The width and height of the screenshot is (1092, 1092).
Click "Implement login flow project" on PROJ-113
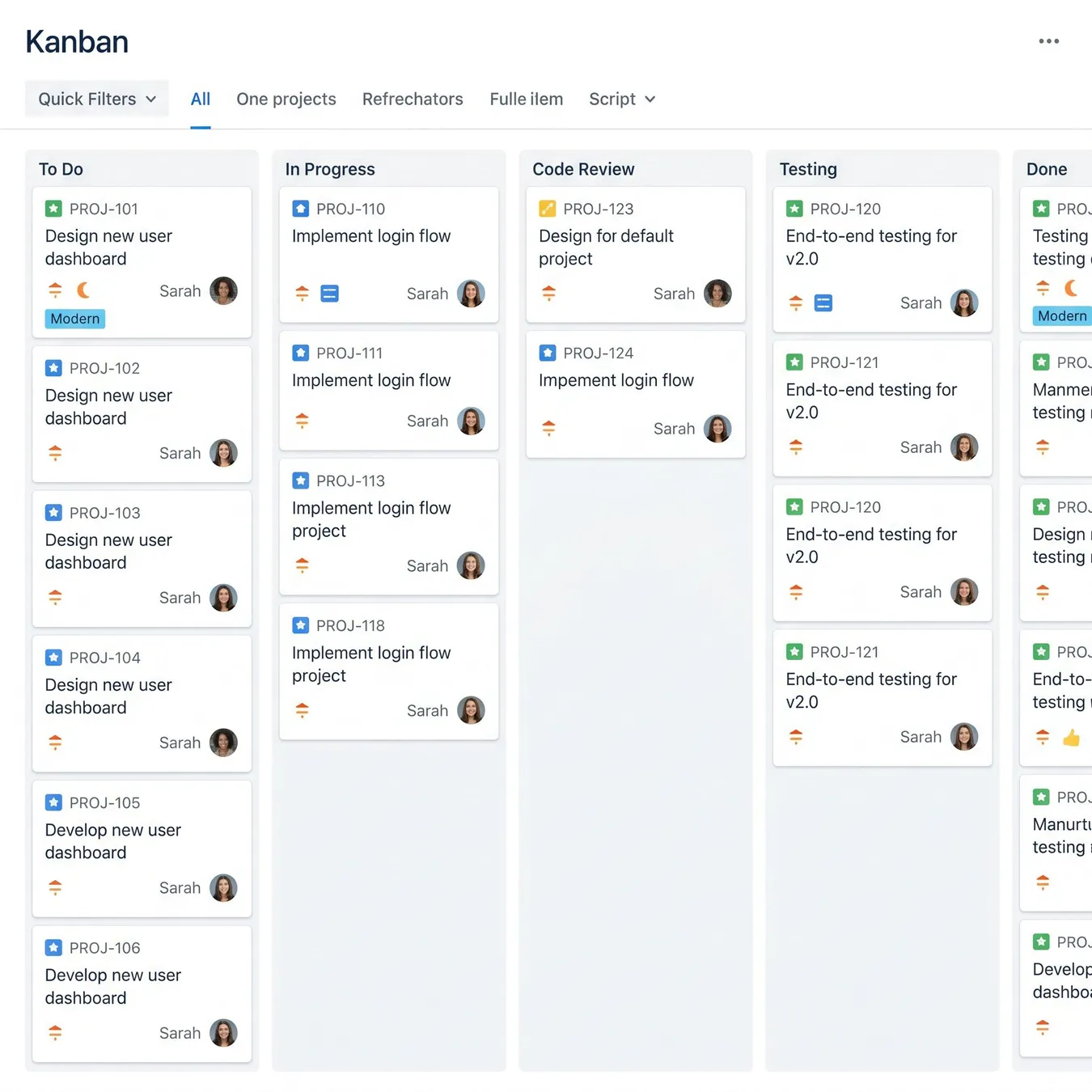[371, 519]
